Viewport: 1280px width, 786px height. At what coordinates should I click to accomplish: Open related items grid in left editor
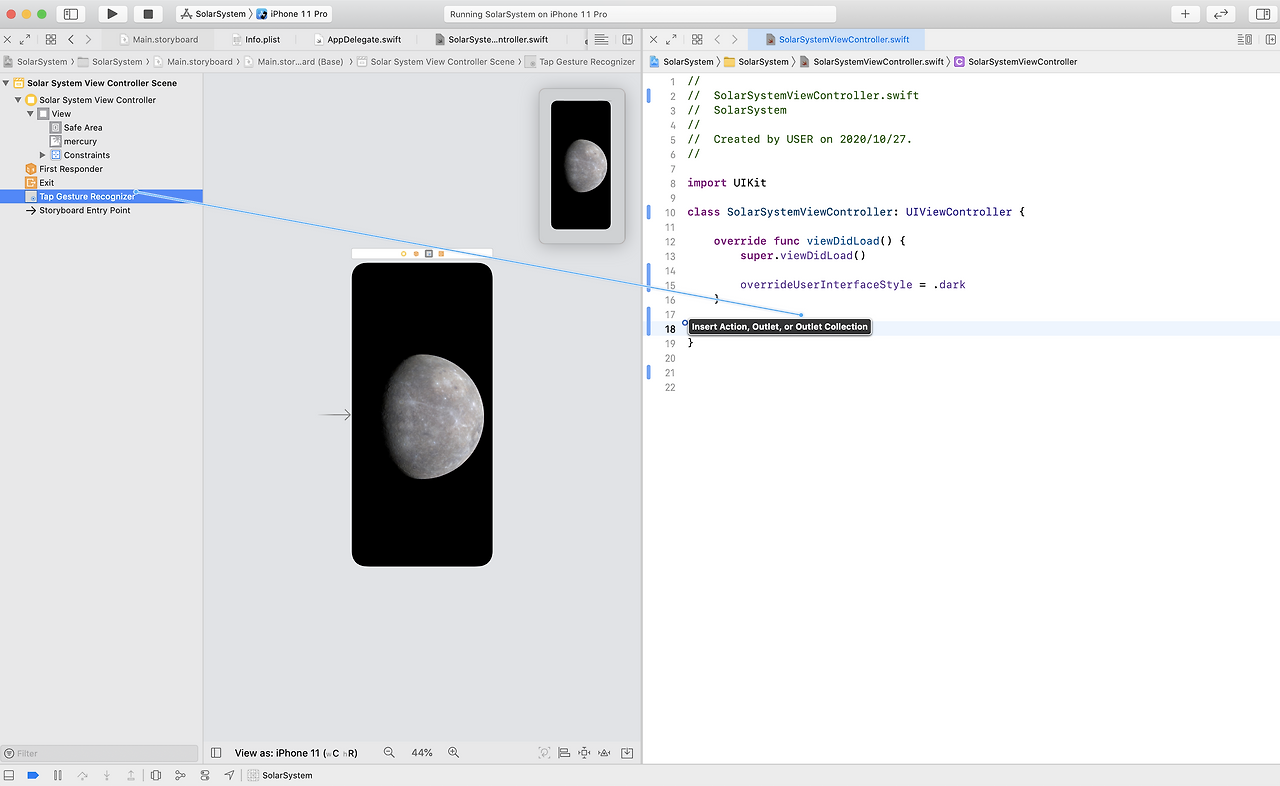point(51,40)
